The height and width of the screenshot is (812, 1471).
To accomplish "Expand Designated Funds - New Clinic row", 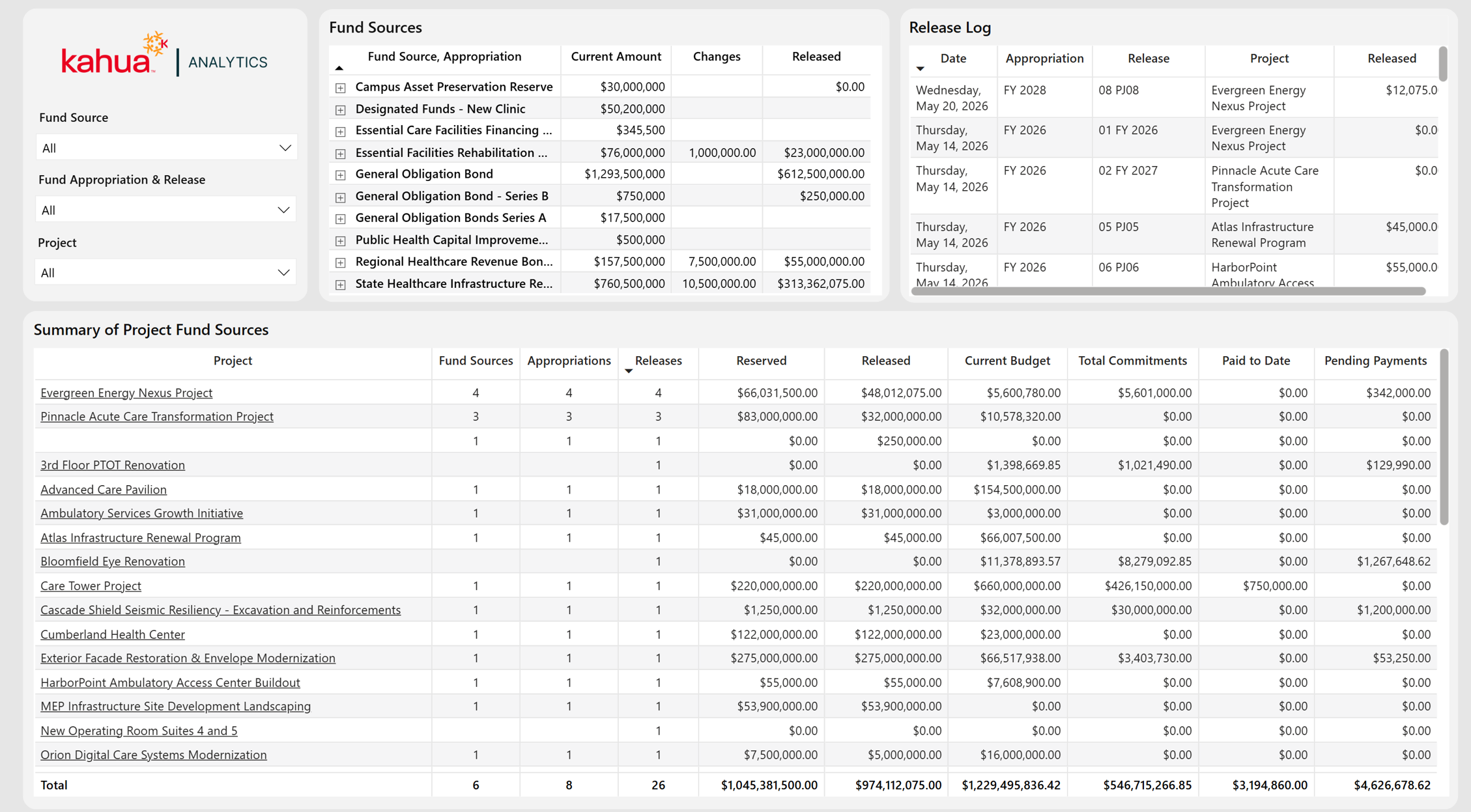I will tap(340, 109).
